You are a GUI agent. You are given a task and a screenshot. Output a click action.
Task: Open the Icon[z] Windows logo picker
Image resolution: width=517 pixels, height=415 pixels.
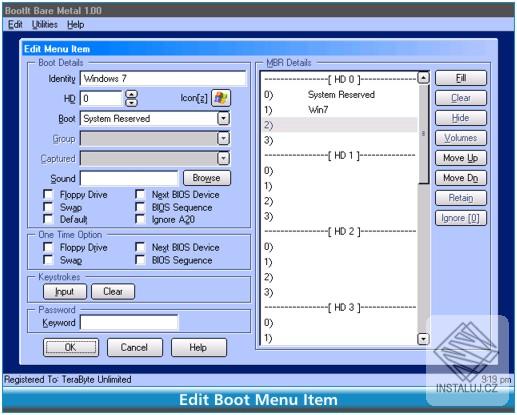(x=221, y=98)
